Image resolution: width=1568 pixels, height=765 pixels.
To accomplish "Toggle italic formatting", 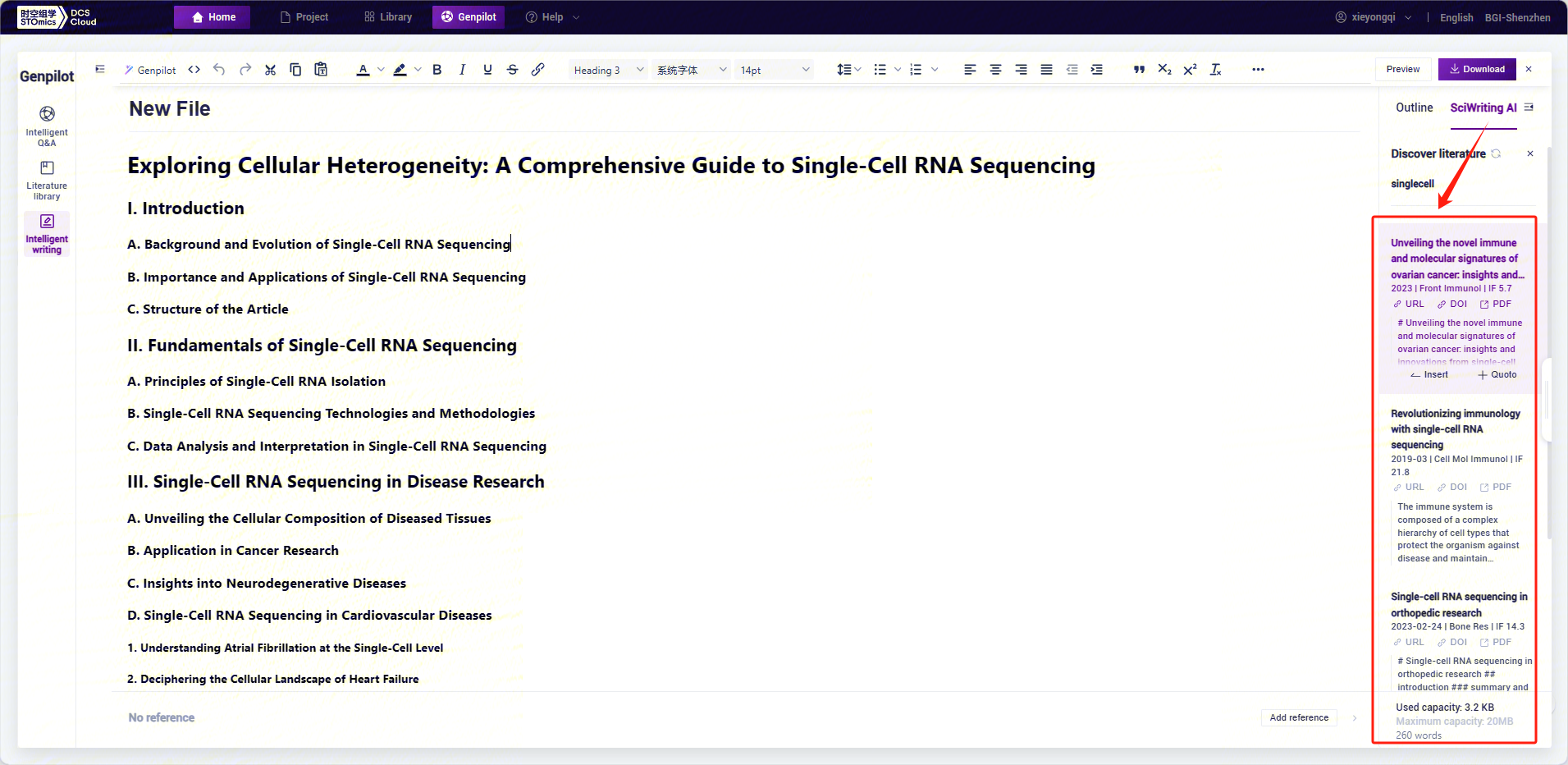I will pyautogui.click(x=462, y=70).
